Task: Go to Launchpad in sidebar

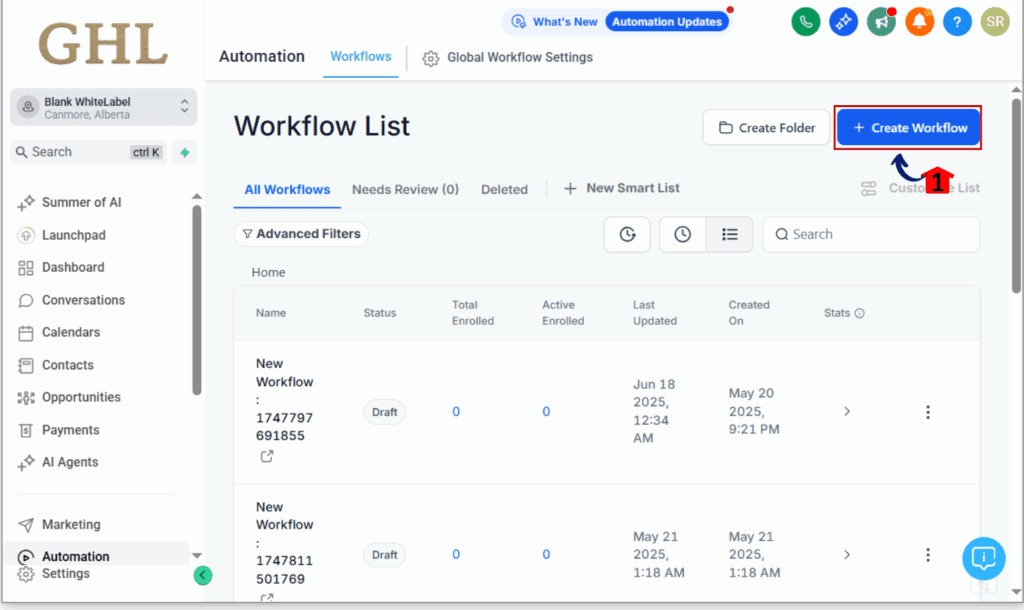Action: click(x=74, y=235)
